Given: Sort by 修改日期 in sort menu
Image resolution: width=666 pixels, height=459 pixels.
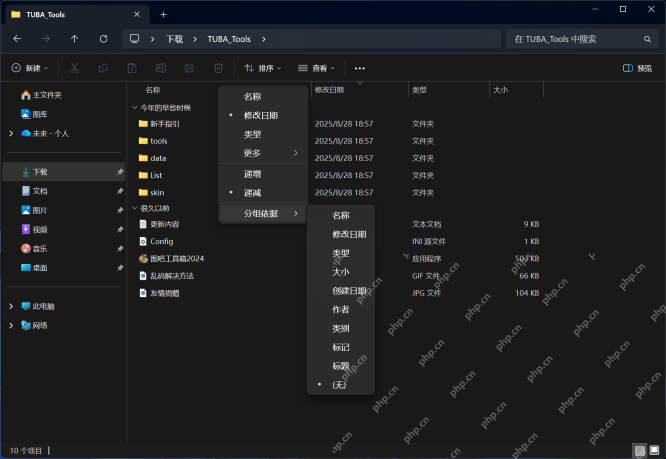Looking at the screenshot, I should (263, 115).
